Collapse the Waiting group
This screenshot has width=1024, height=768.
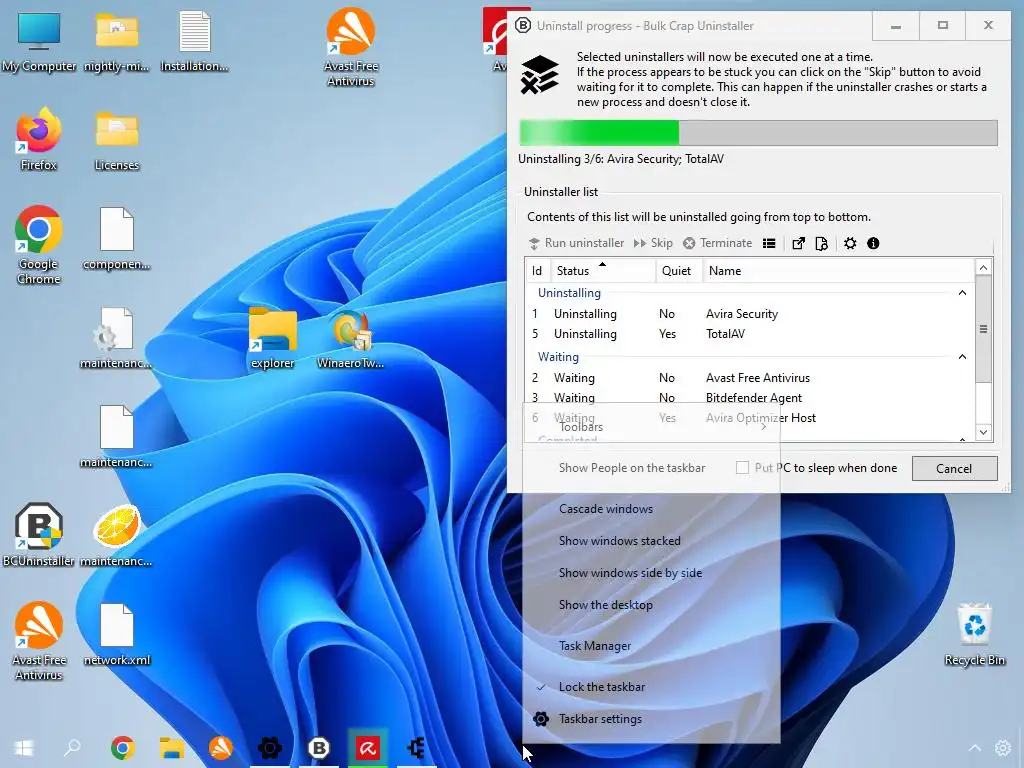click(x=962, y=357)
